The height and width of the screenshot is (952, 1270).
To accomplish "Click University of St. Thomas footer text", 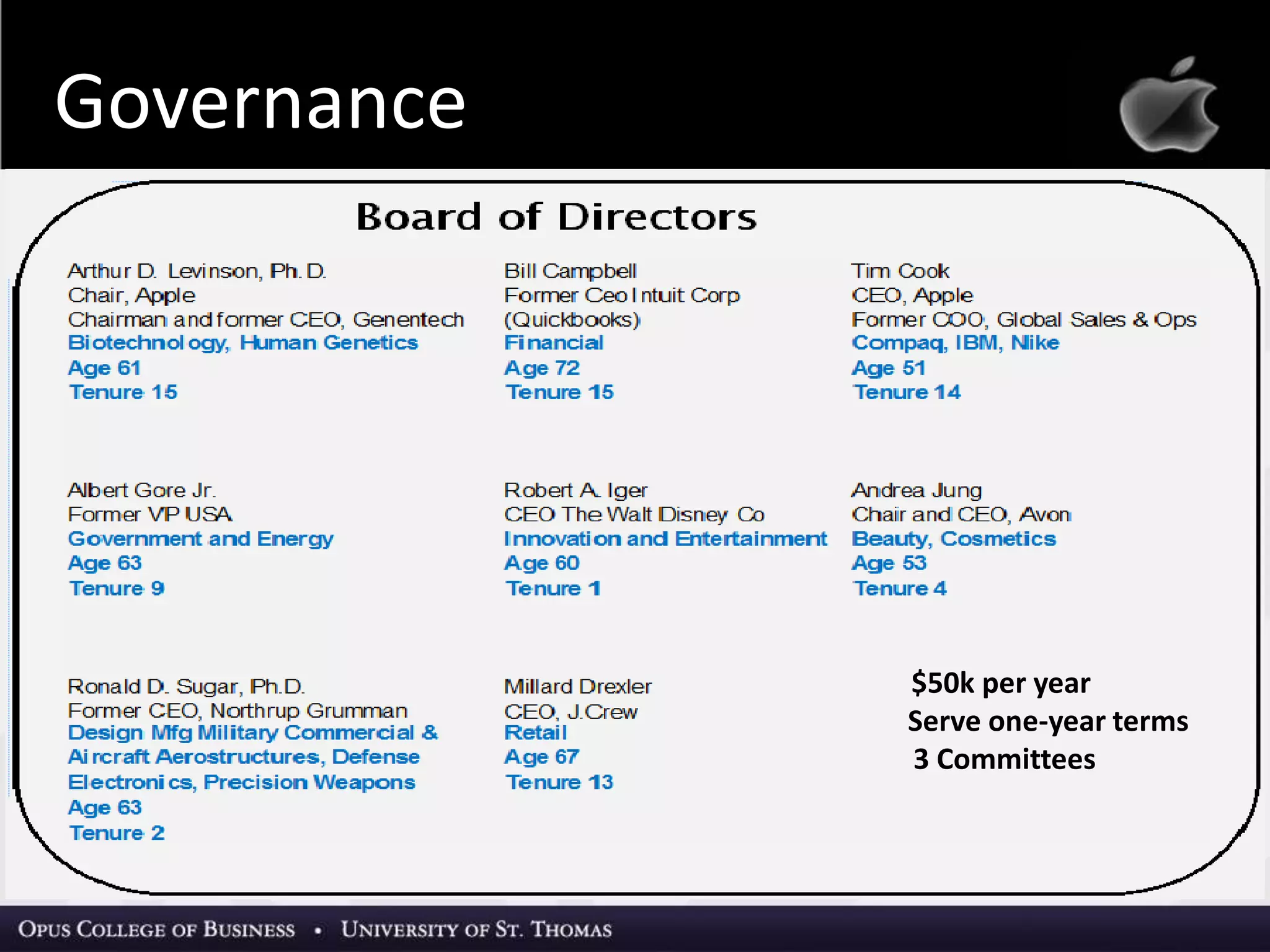I will (476, 929).
